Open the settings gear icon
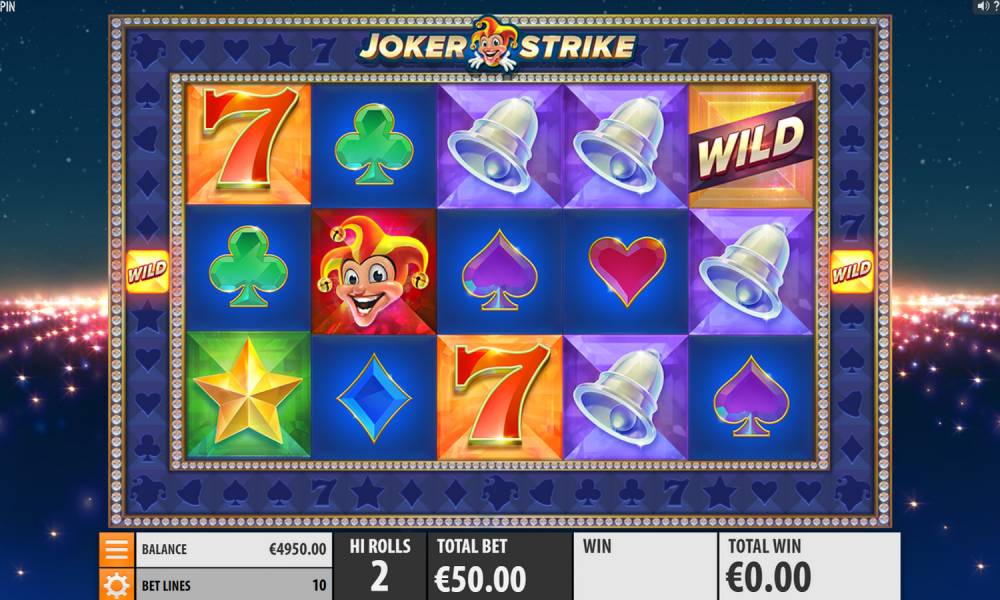This screenshot has height=600, width=1000. pos(117,585)
